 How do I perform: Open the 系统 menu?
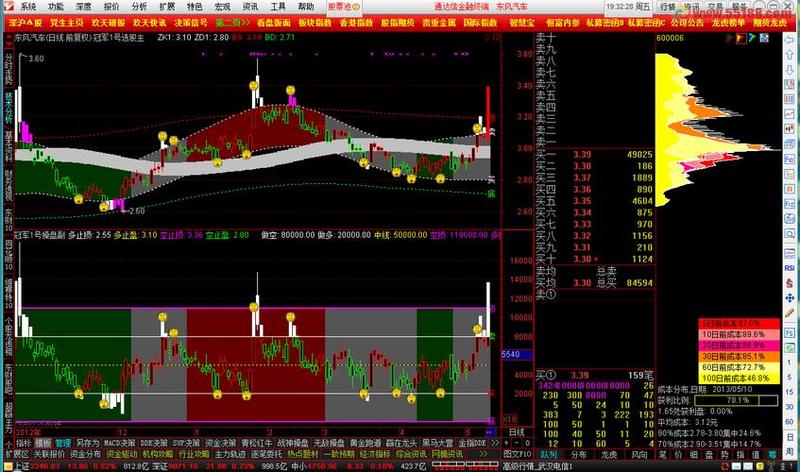(28, 7)
